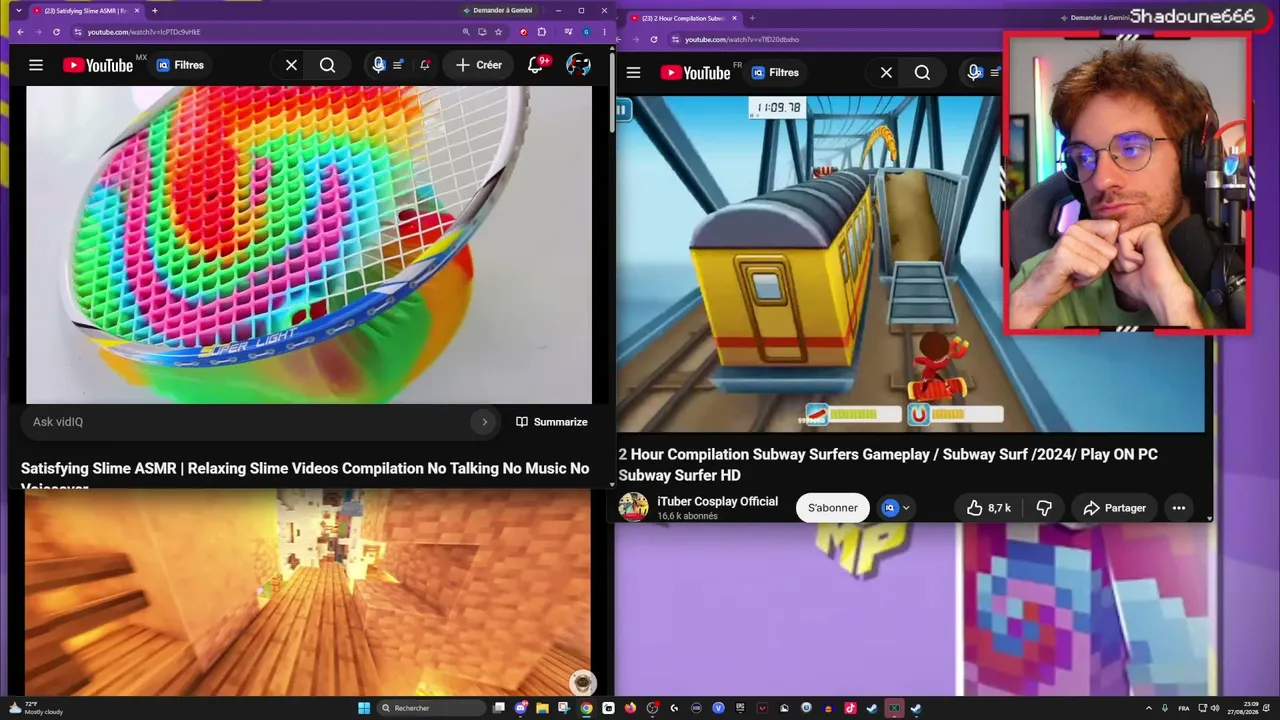Reload the Slime ASMR browser page
Image resolution: width=1280 pixels, height=720 pixels.
click(56, 32)
